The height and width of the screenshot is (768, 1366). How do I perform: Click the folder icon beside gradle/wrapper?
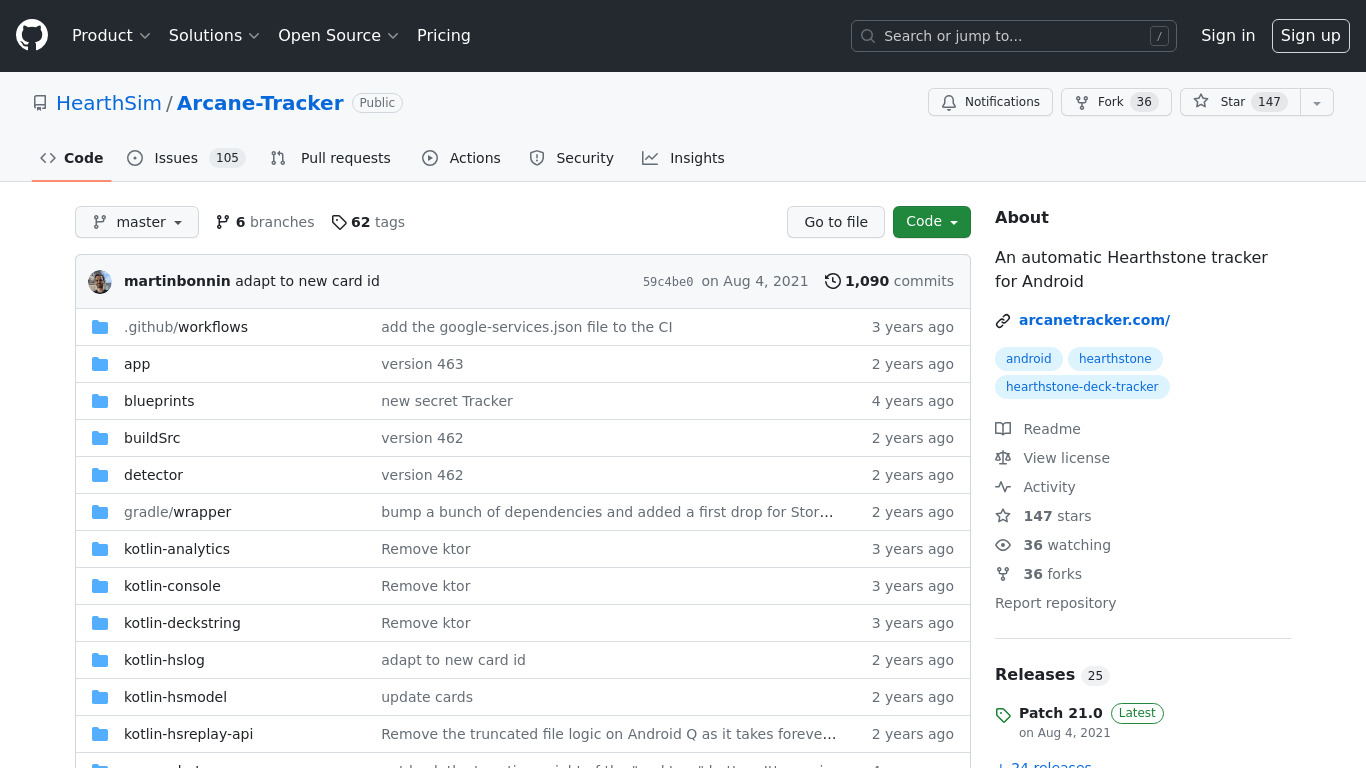[100, 512]
